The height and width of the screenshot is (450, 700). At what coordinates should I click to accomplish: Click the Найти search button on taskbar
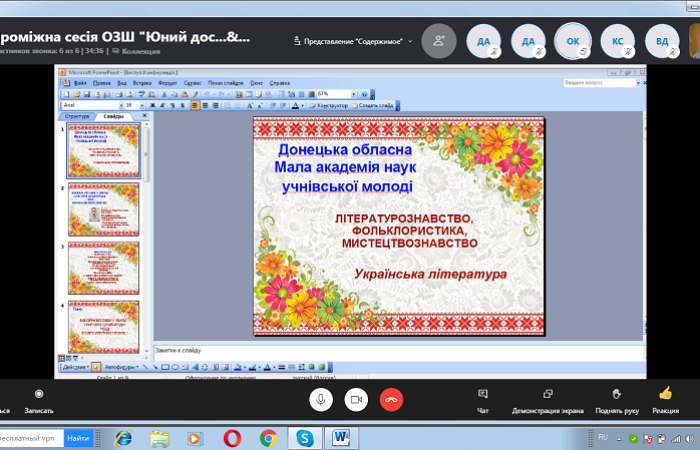(x=77, y=438)
